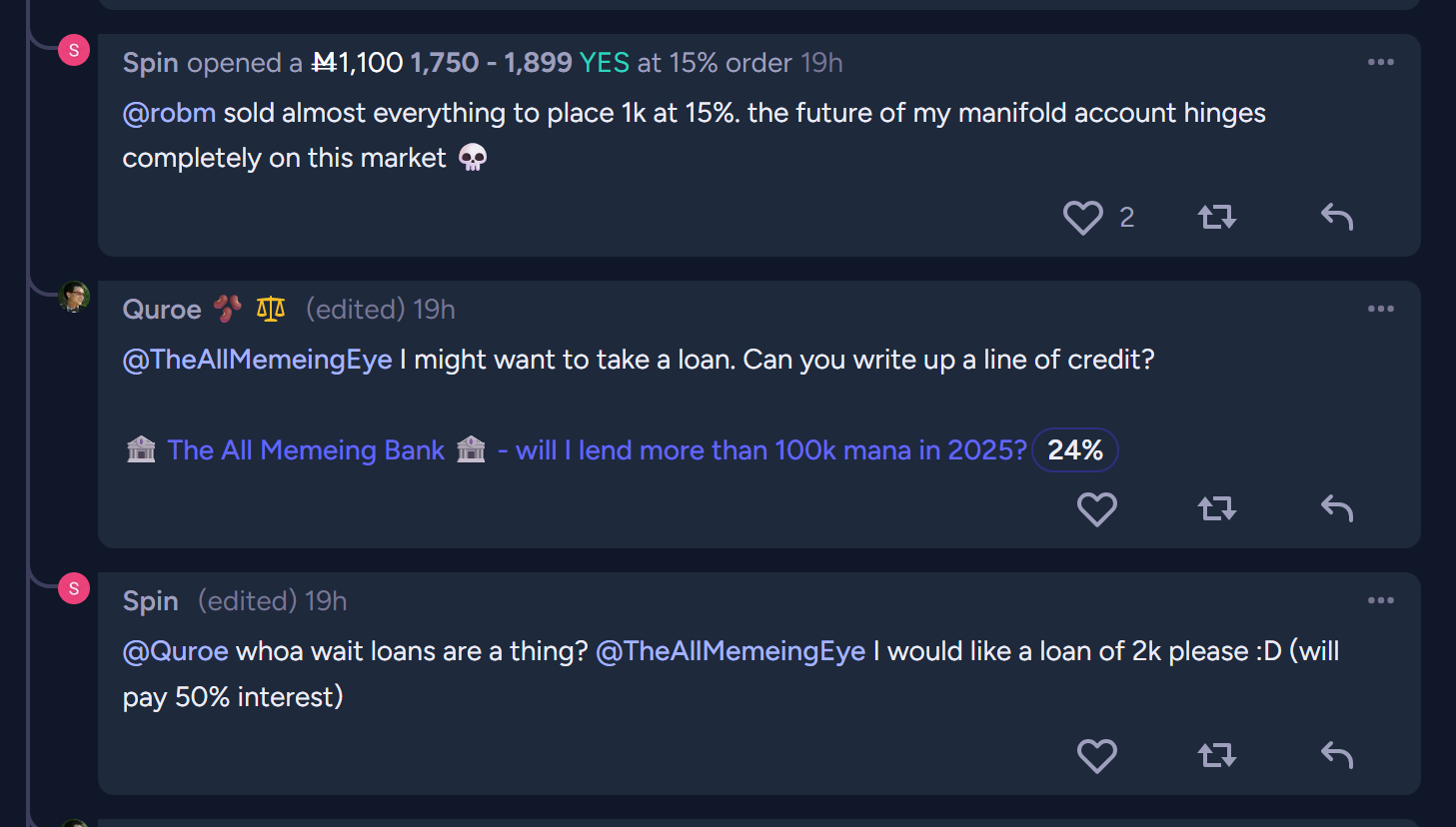This screenshot has width=1456, height=827.
Task: Repost Spin's 50% interest comment
Action: [x=1217, y=755]
